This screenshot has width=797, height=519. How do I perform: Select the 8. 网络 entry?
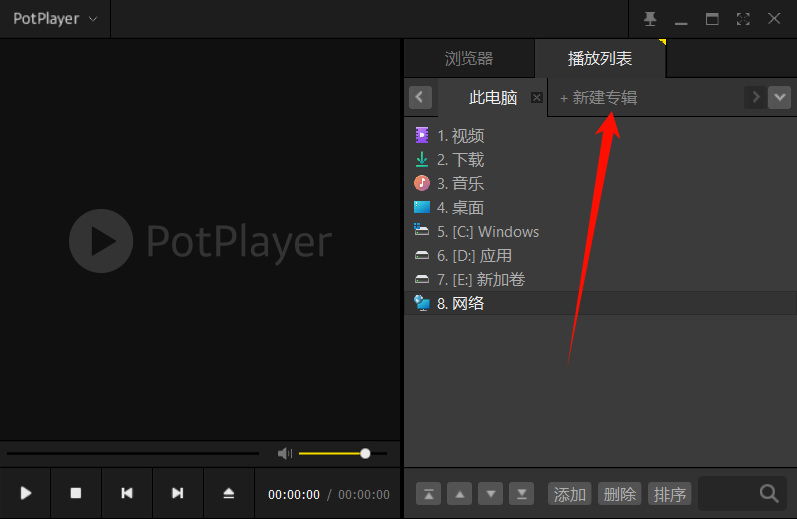600,303
